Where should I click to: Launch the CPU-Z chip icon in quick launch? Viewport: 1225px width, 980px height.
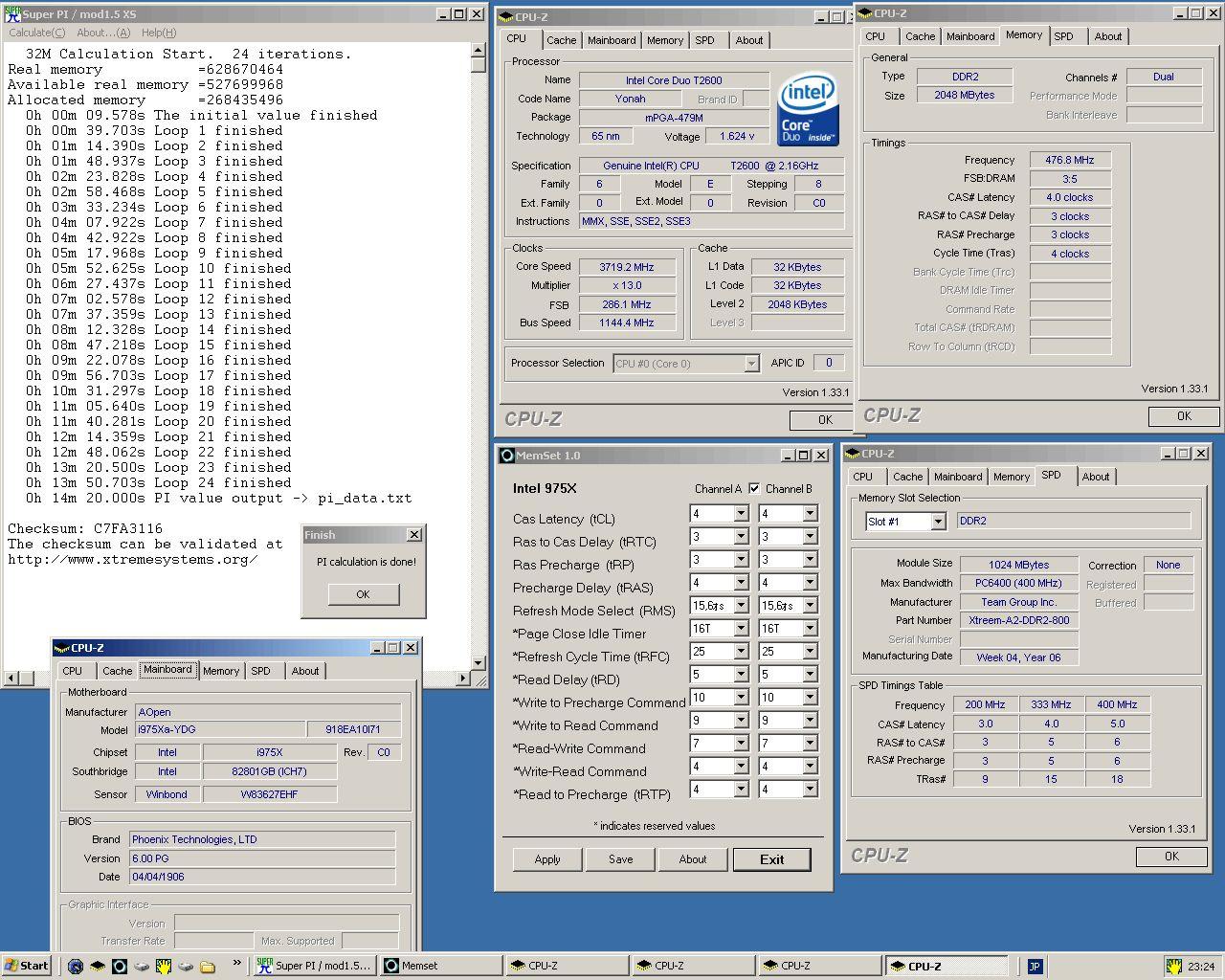pos(98,966)
